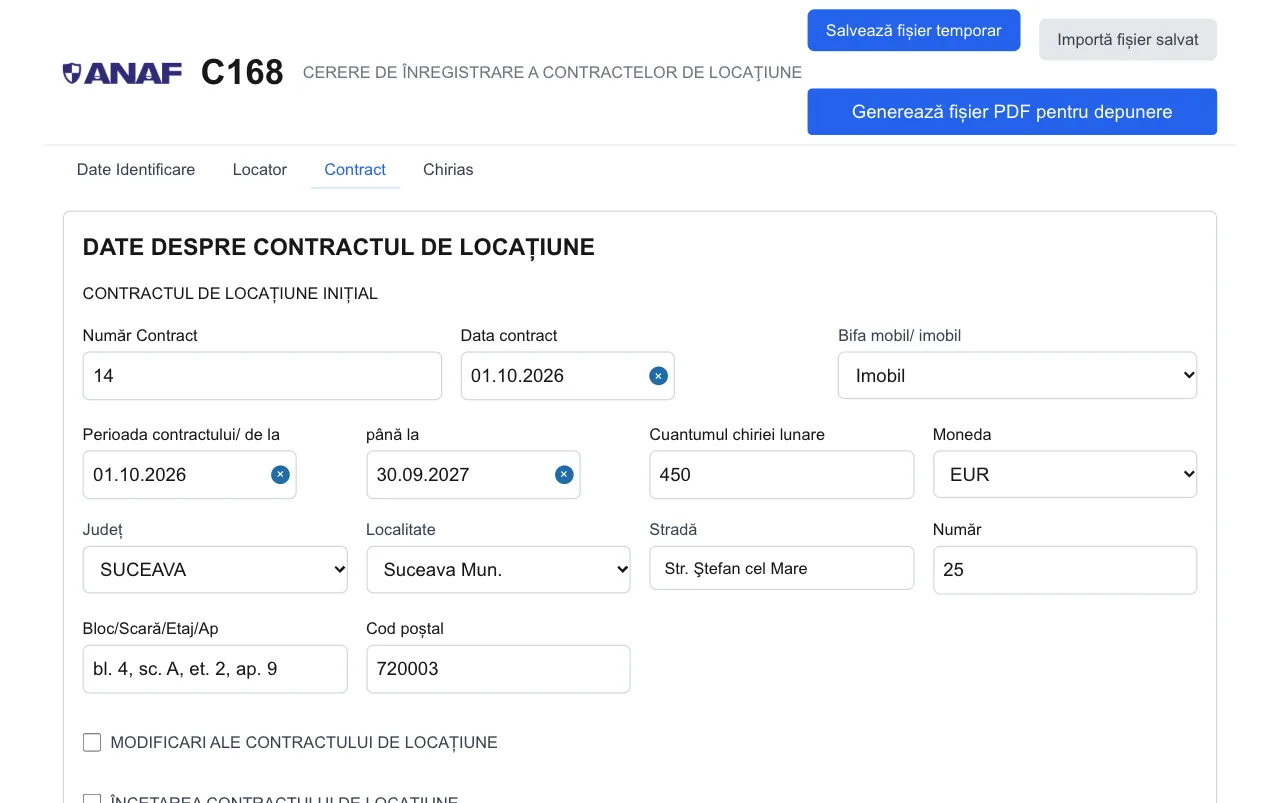This screenshot has width=1280, height=803.
Task: Click the Număr input showing 25
Action: [1065, 569]
